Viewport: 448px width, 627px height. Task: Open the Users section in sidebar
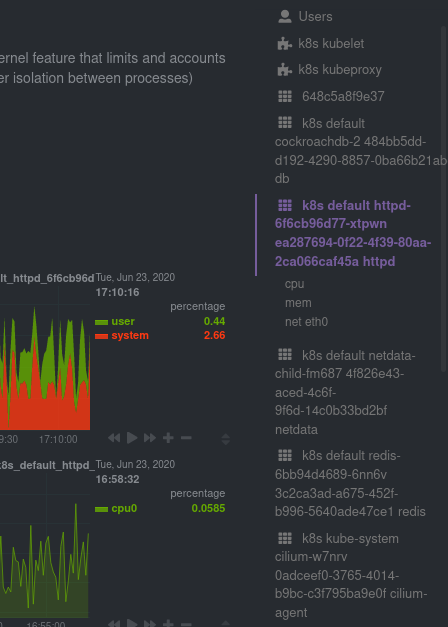305,17
